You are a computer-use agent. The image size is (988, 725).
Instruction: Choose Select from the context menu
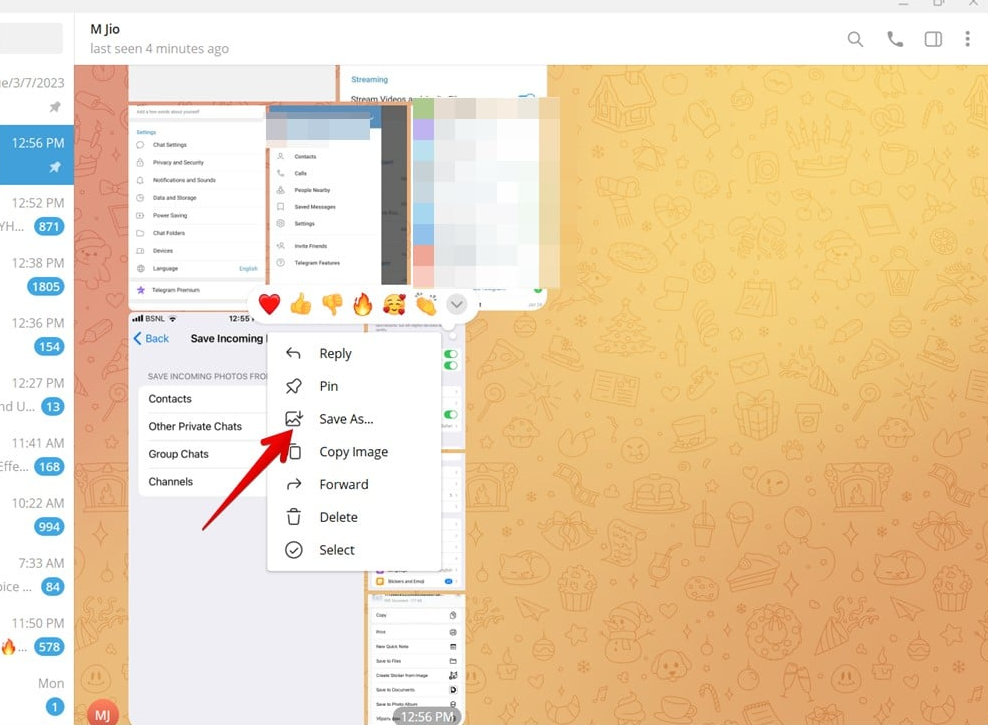pyautogui.click(x=353, y=550)
